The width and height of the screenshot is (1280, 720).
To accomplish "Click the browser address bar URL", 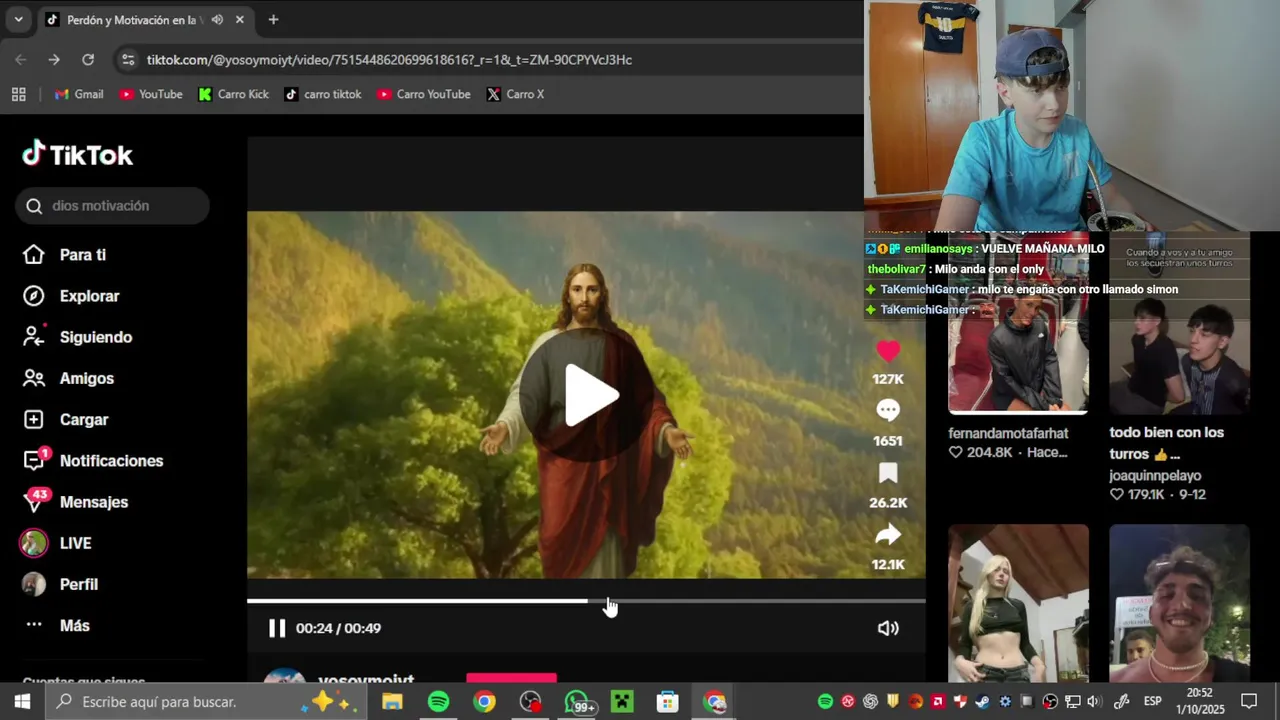I will coord(389,60).
